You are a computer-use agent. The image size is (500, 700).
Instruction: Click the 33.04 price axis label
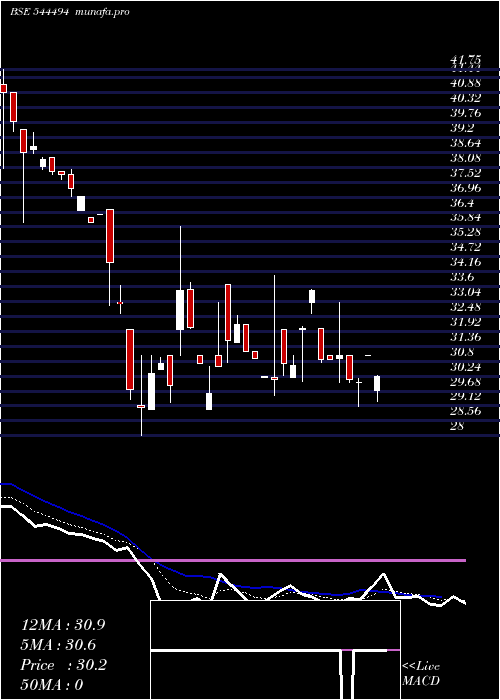tap(466, 292)
